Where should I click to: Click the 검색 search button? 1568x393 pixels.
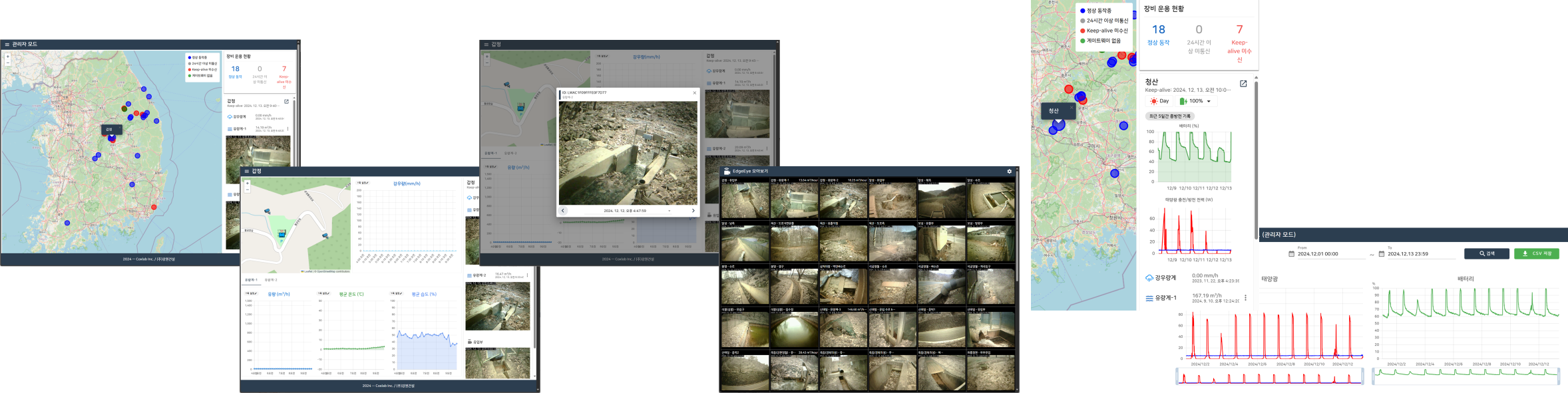click(1487, 253)
